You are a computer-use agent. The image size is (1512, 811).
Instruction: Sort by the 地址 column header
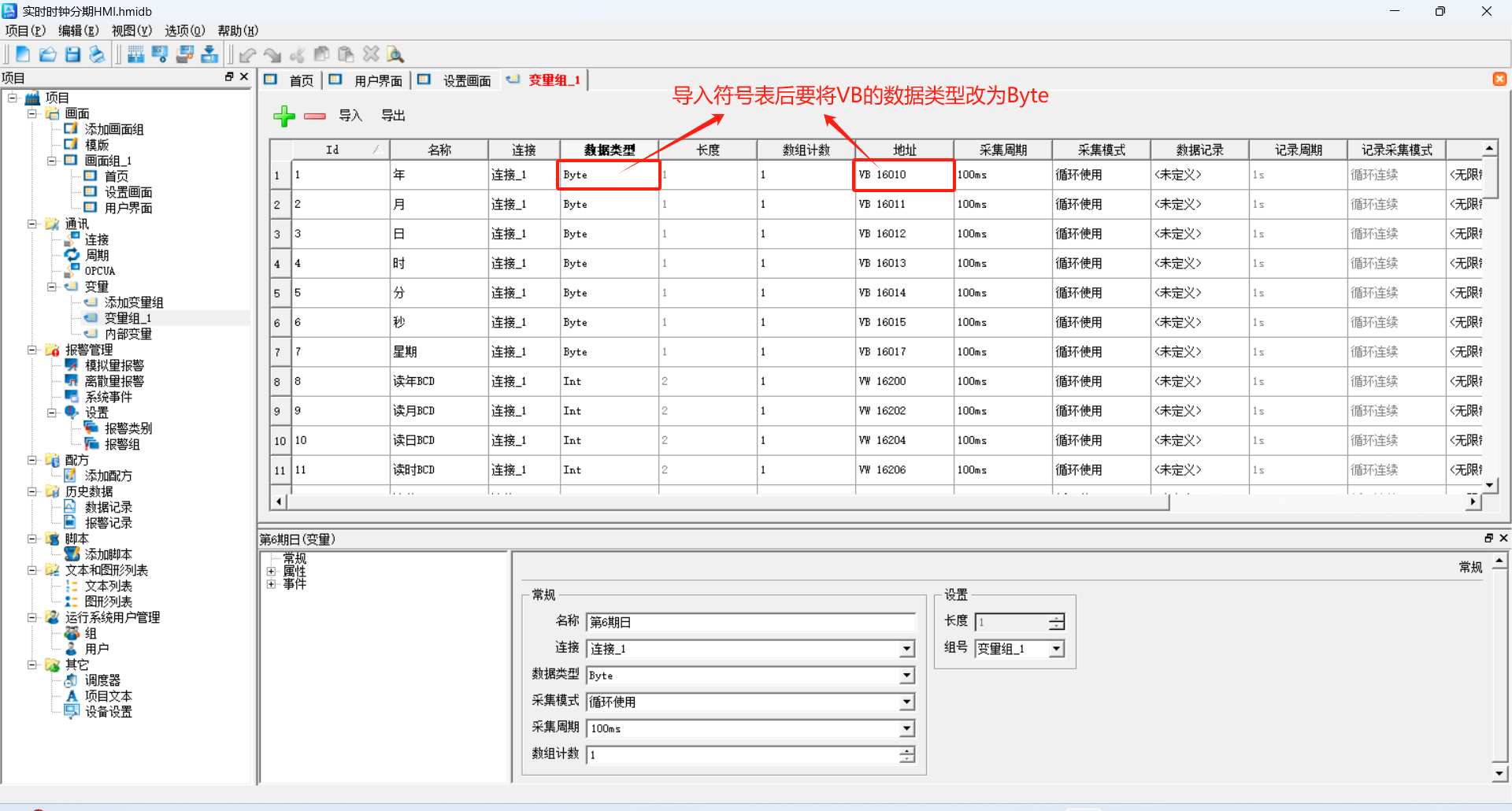[905, 150]
